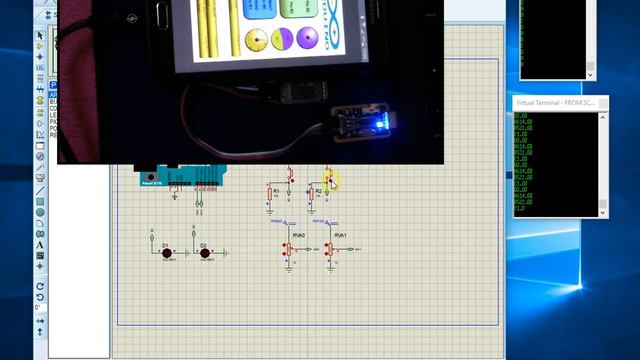Select the Graph mode tool

click(40, 135)
